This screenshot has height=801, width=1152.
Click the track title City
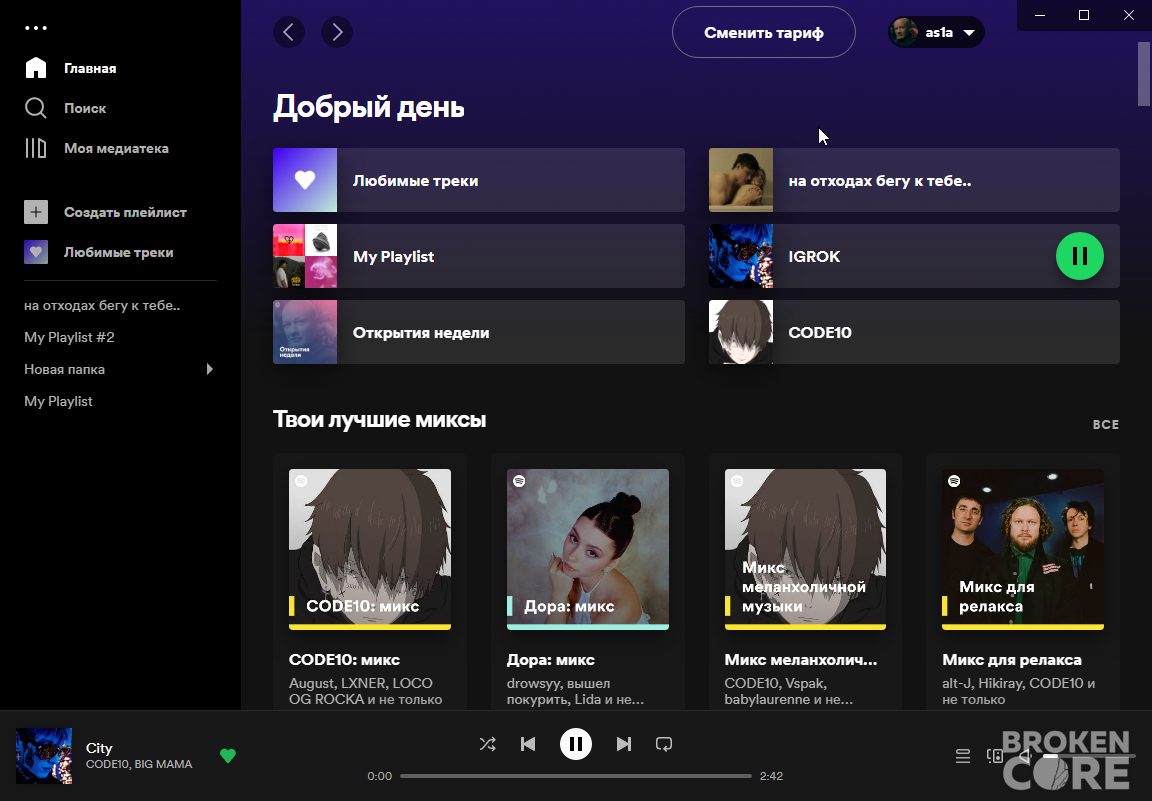[99, 748]
